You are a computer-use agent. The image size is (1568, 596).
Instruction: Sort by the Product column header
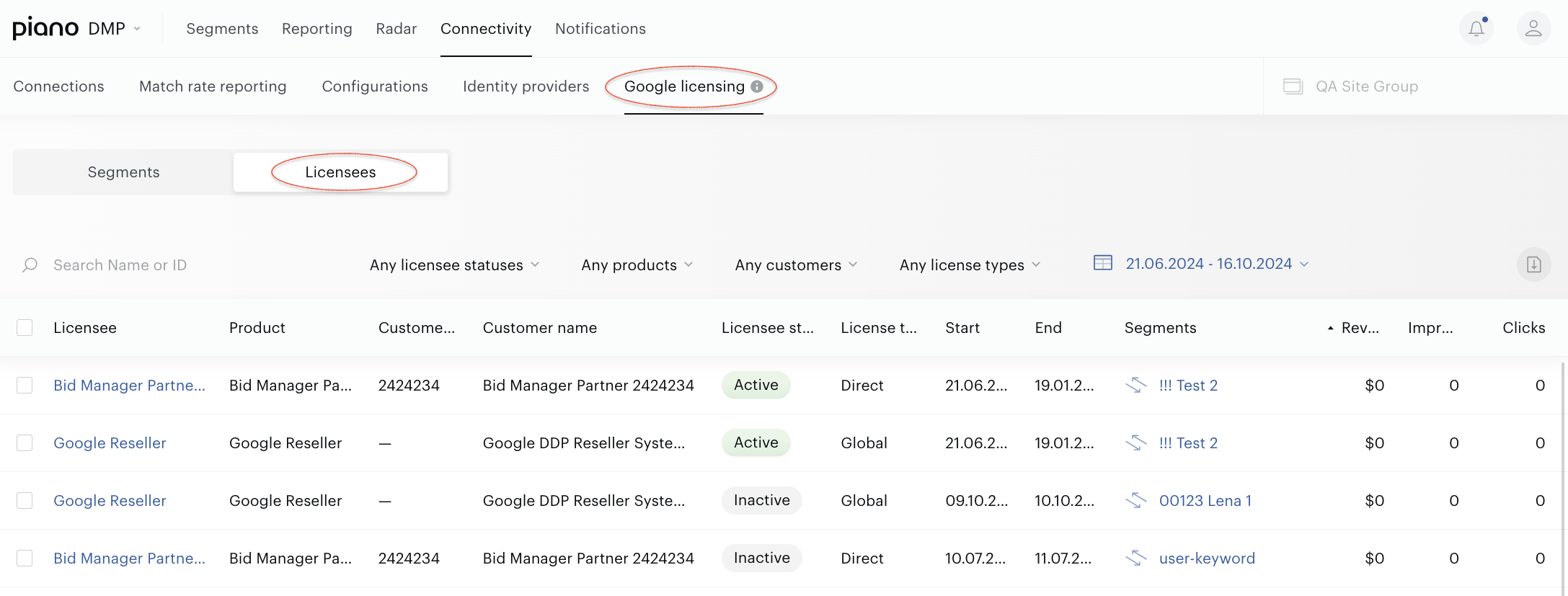[257, 328]
